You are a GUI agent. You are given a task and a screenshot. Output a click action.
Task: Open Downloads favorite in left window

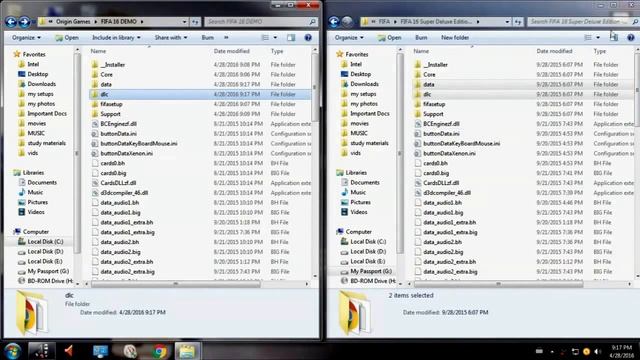click(41, 84)
